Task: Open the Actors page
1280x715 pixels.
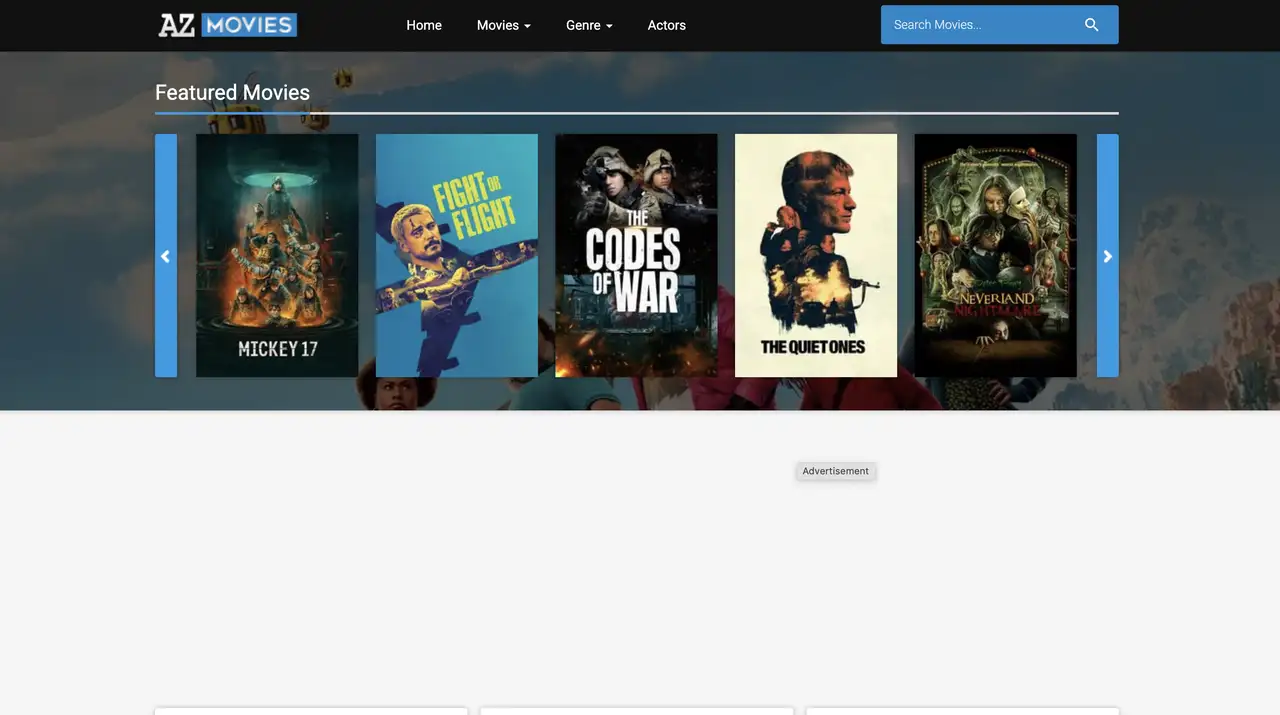Action: pos(667,25)
